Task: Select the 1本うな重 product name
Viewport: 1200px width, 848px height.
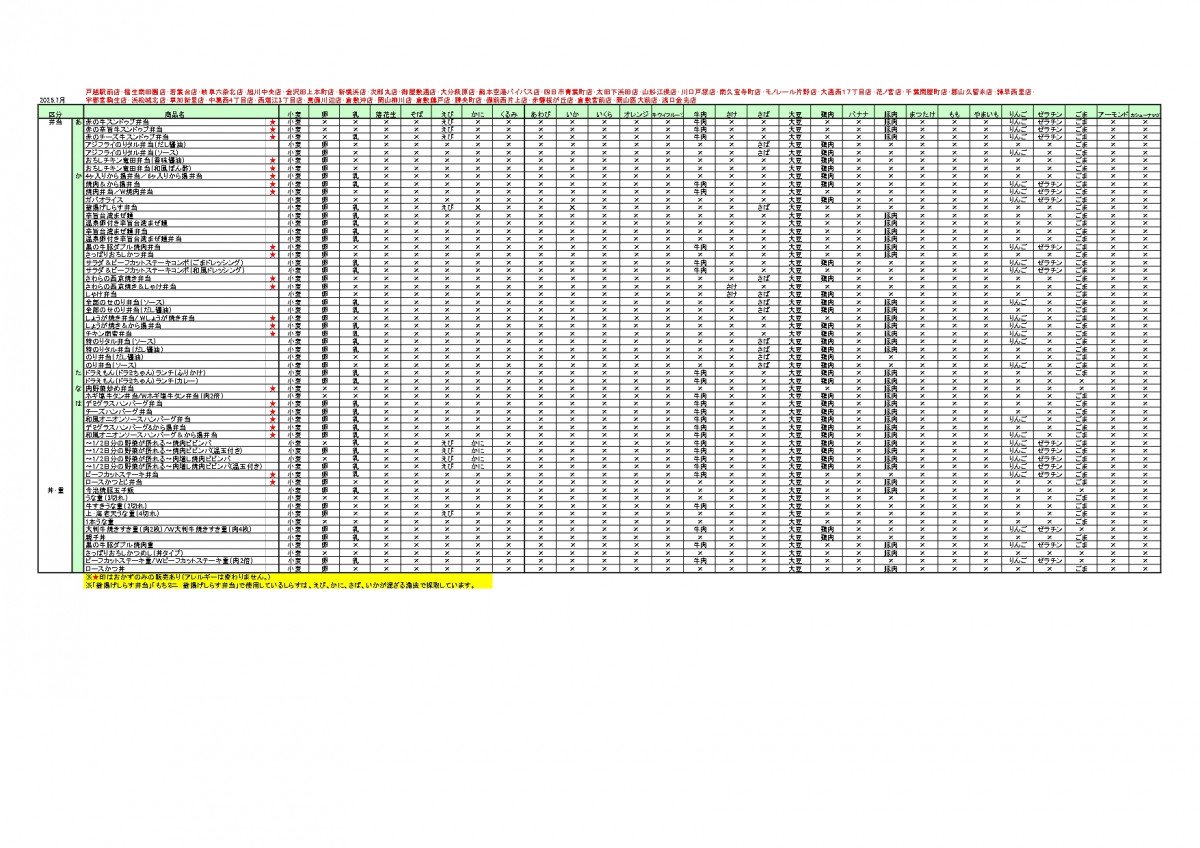Action: pos(101,521)
